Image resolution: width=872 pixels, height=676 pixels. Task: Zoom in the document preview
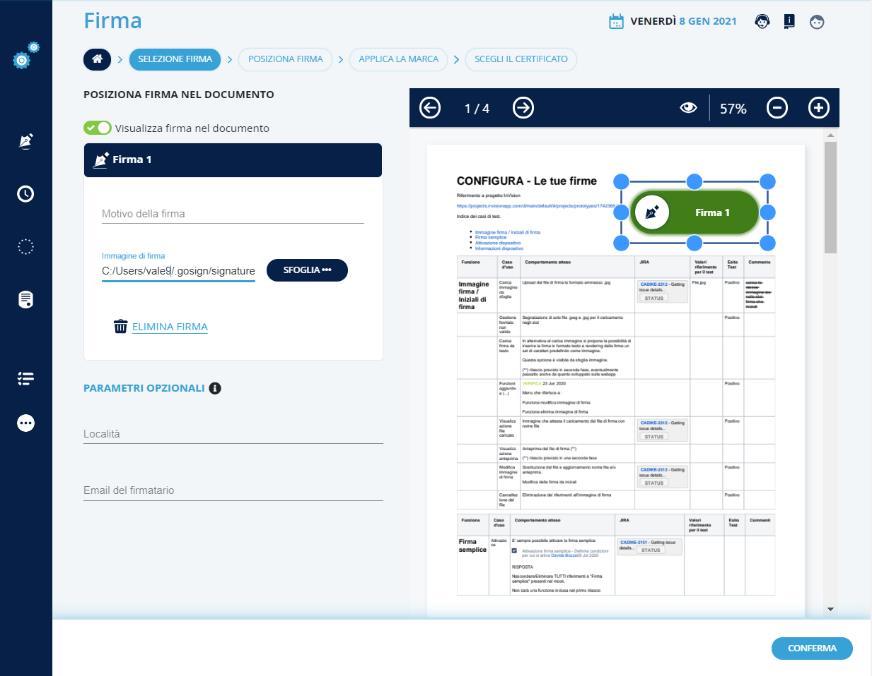(818, 108)
